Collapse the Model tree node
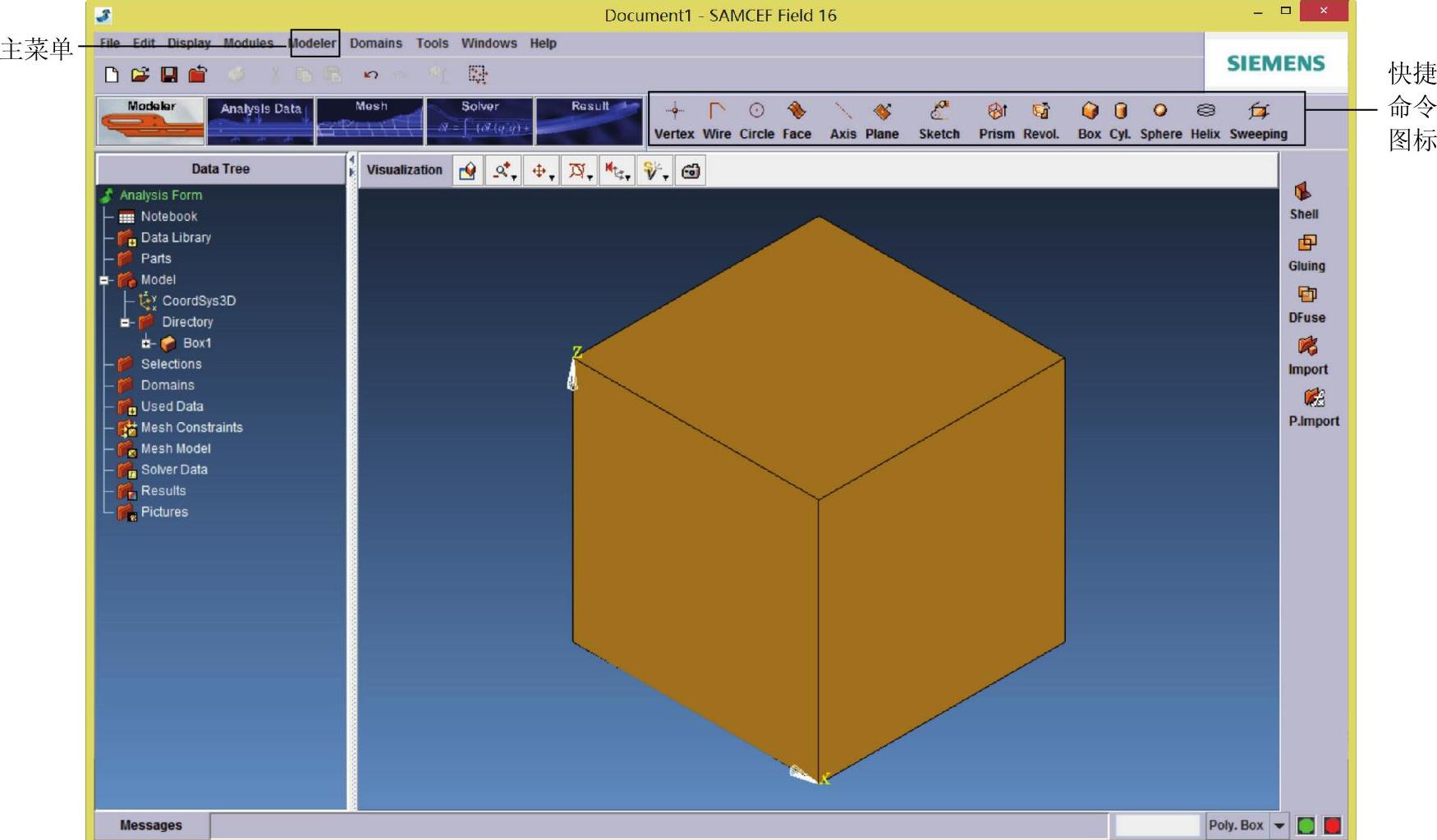The image size is (1437, 840). pyautogui.click(x=104, y=280)
